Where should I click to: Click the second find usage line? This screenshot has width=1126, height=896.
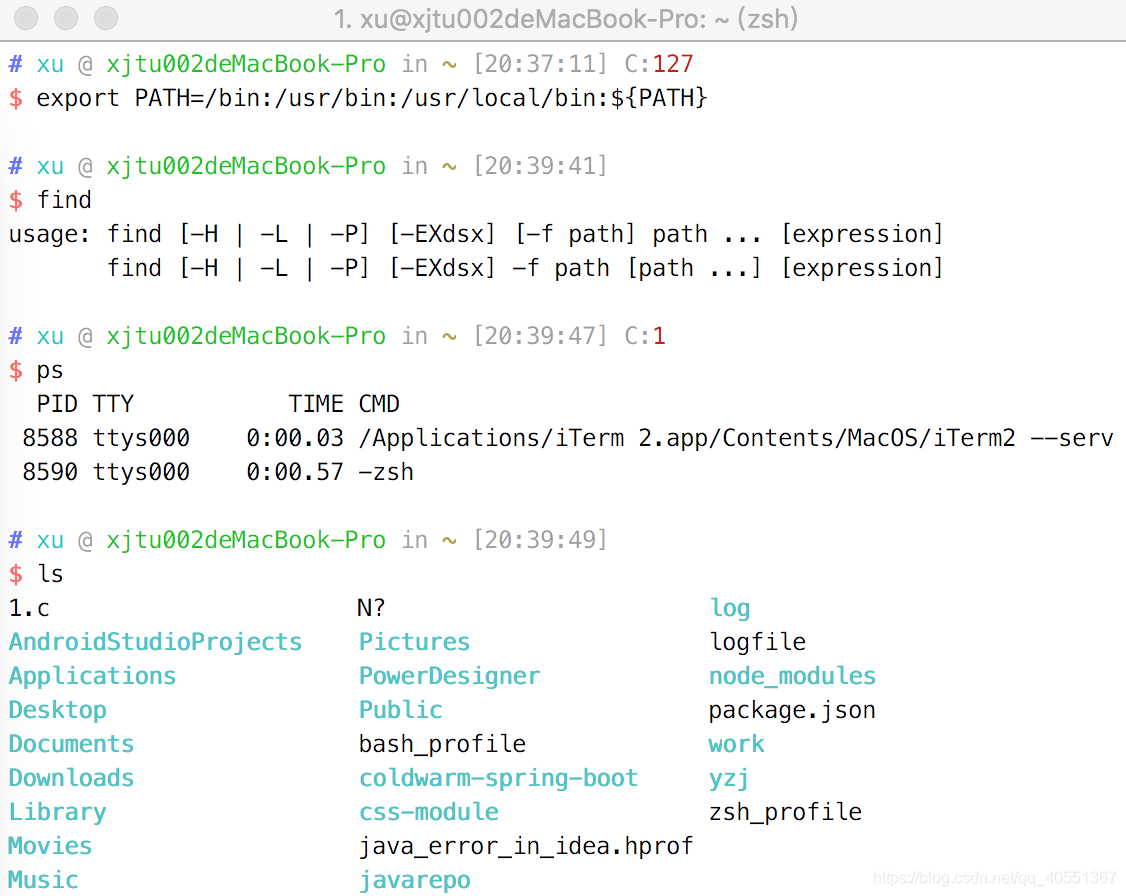(x=524, y=268)
